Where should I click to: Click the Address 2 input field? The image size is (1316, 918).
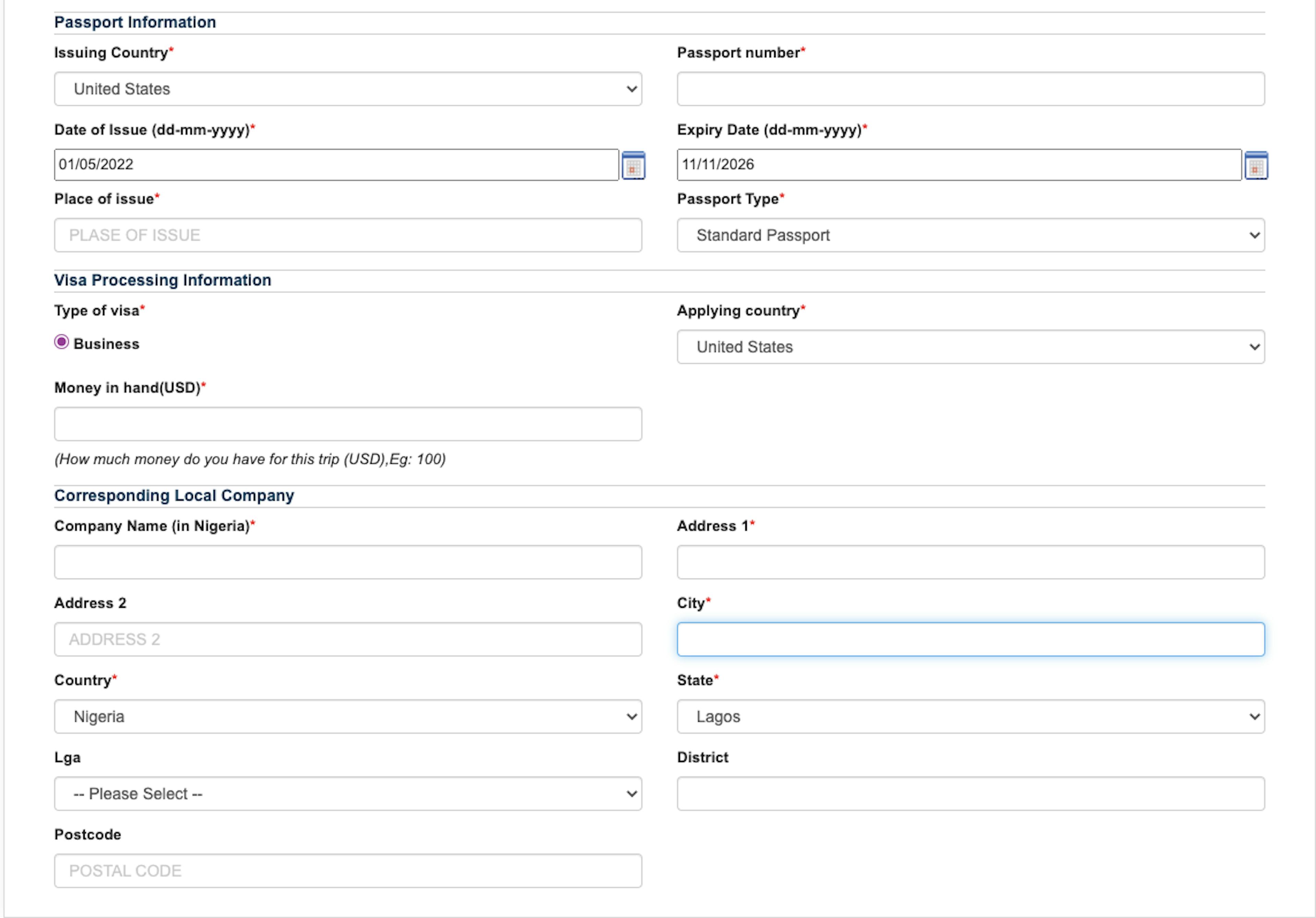[x=348, y=639]
